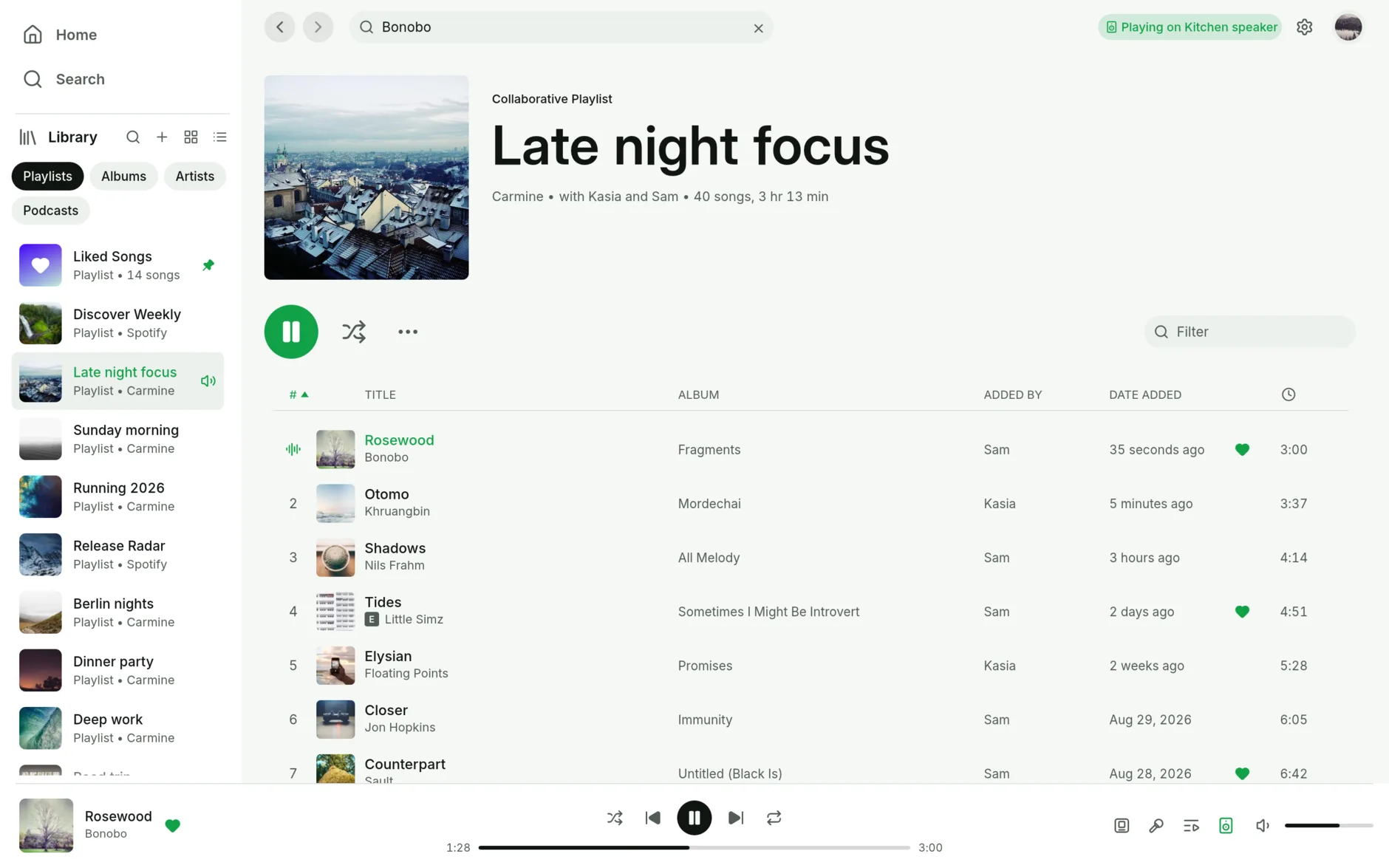Screen dimensions: 1389x868
Task: Open connect to a device icon
Action: (1226, 825)
